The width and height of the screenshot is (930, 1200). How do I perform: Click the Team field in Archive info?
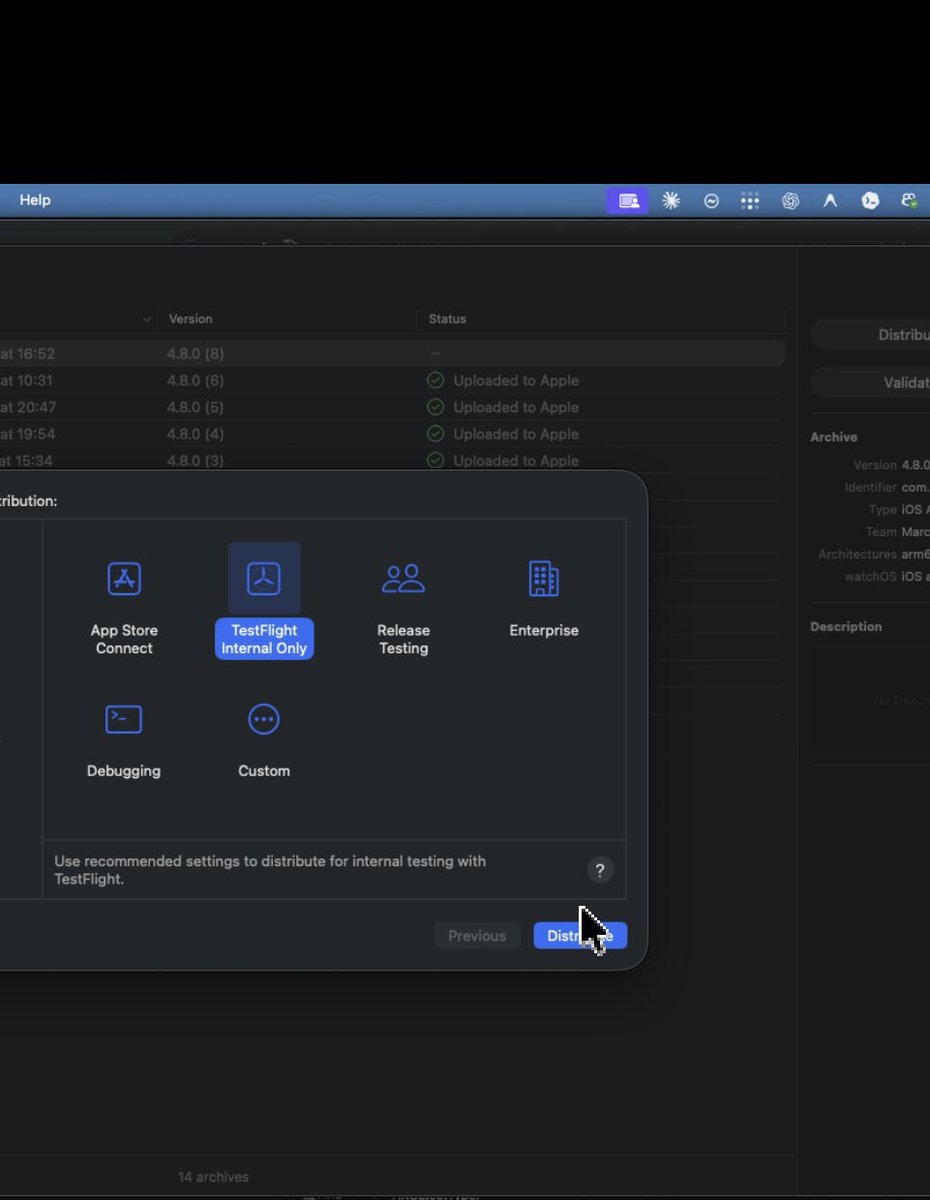click(x=898, y=532)
